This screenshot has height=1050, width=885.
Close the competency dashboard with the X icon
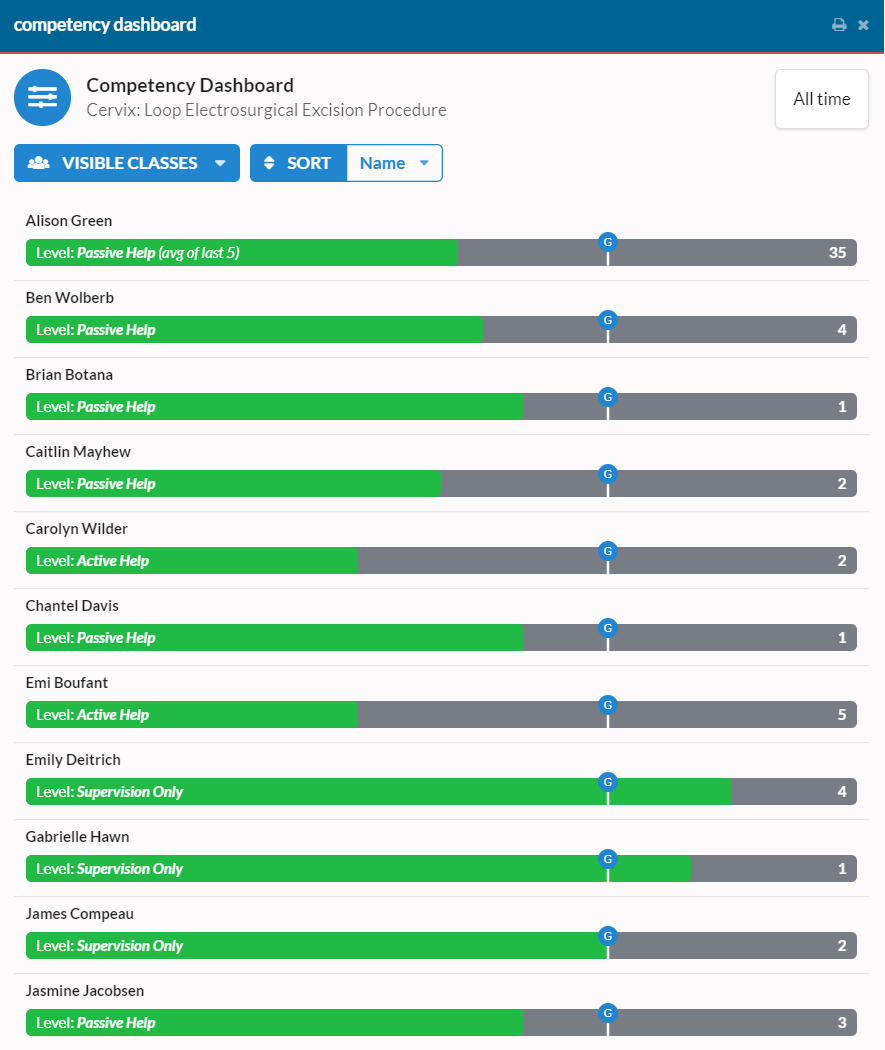pos(863,24)
